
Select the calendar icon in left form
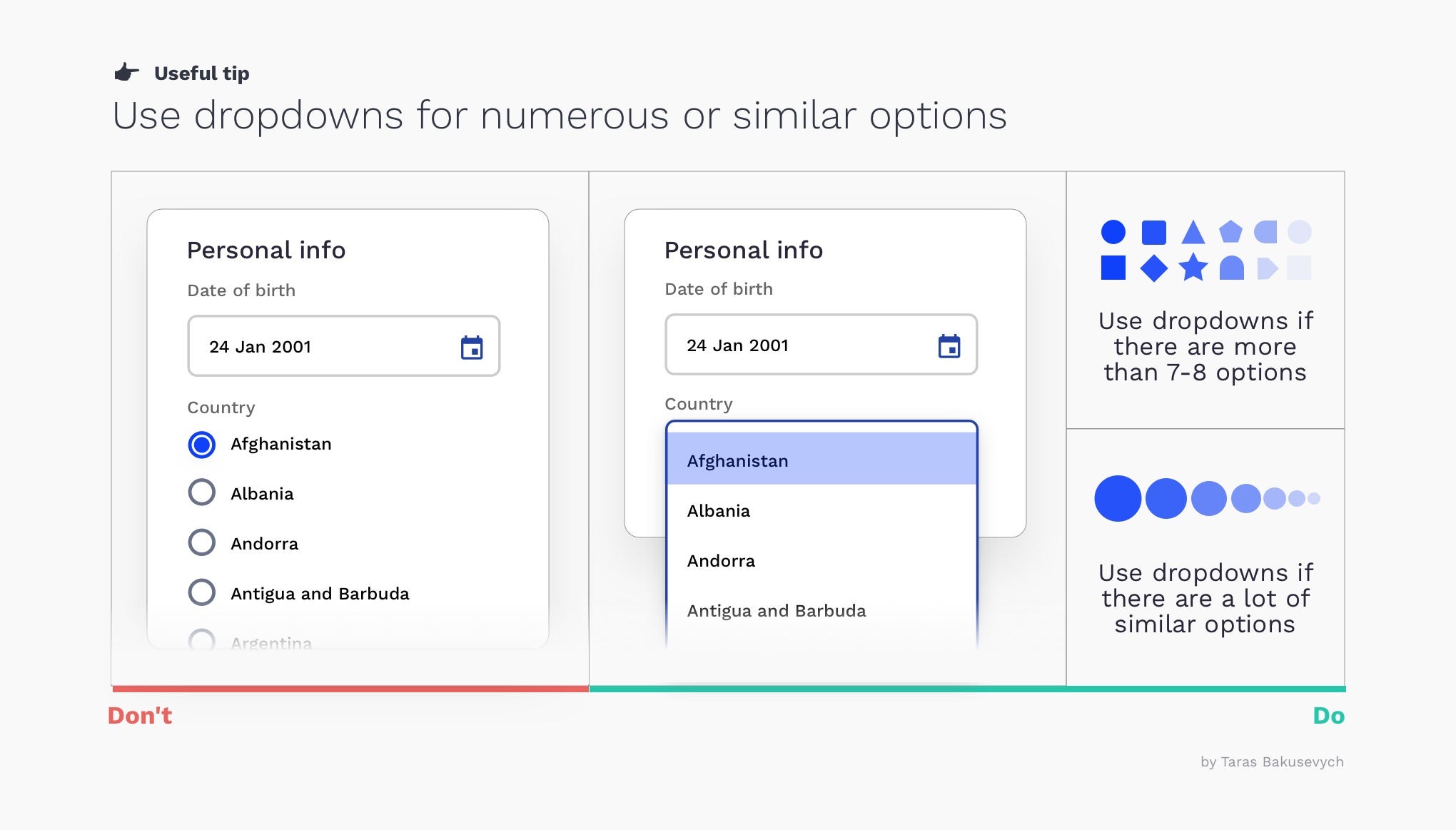[x=472, y=346]
